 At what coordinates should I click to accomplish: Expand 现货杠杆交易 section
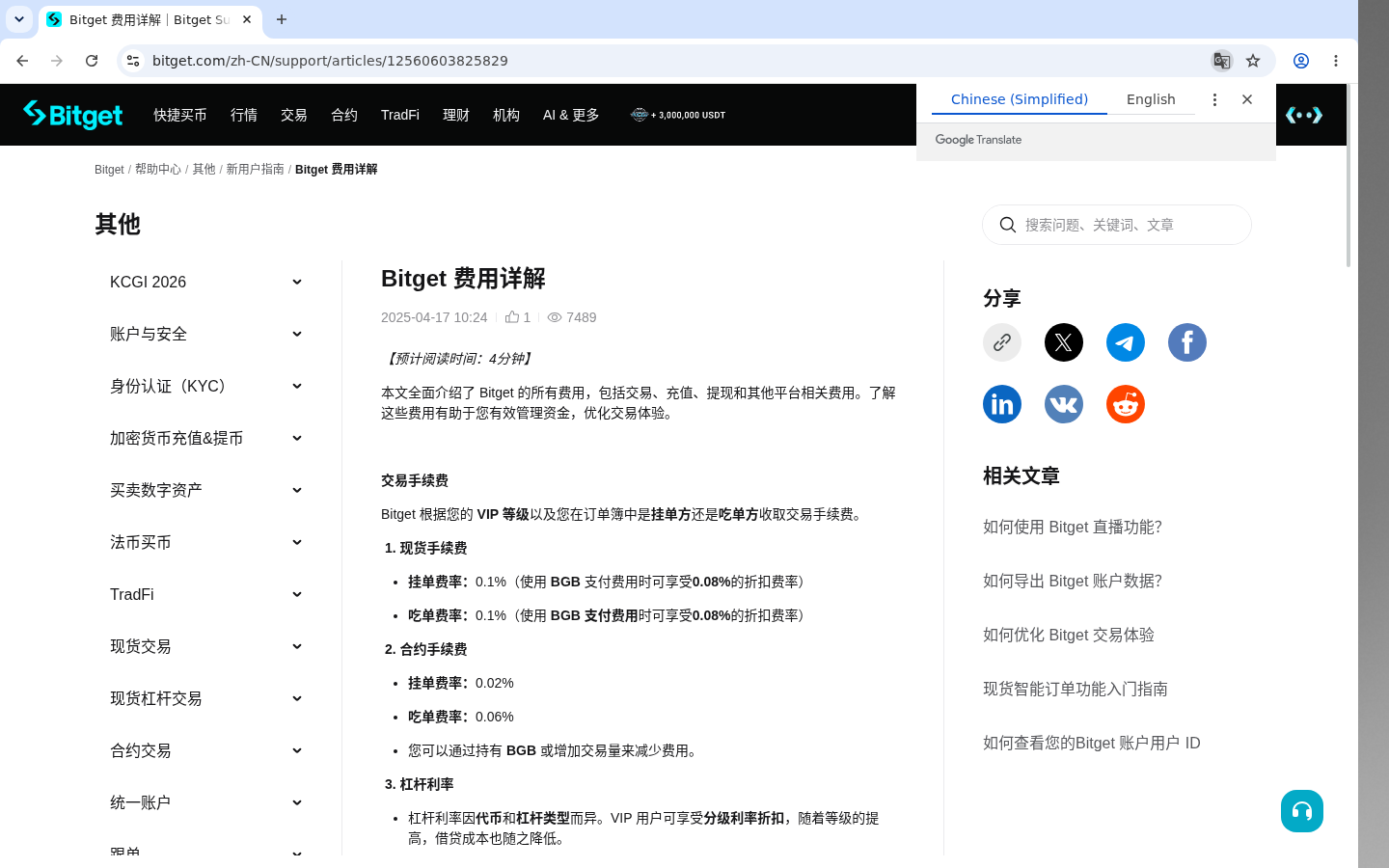click(206, 698)
